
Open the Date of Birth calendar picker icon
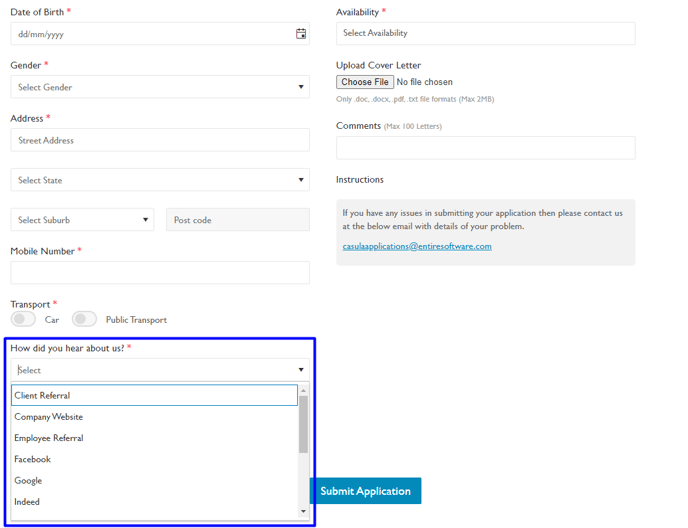pyautogui.click(x=301, y=34)
